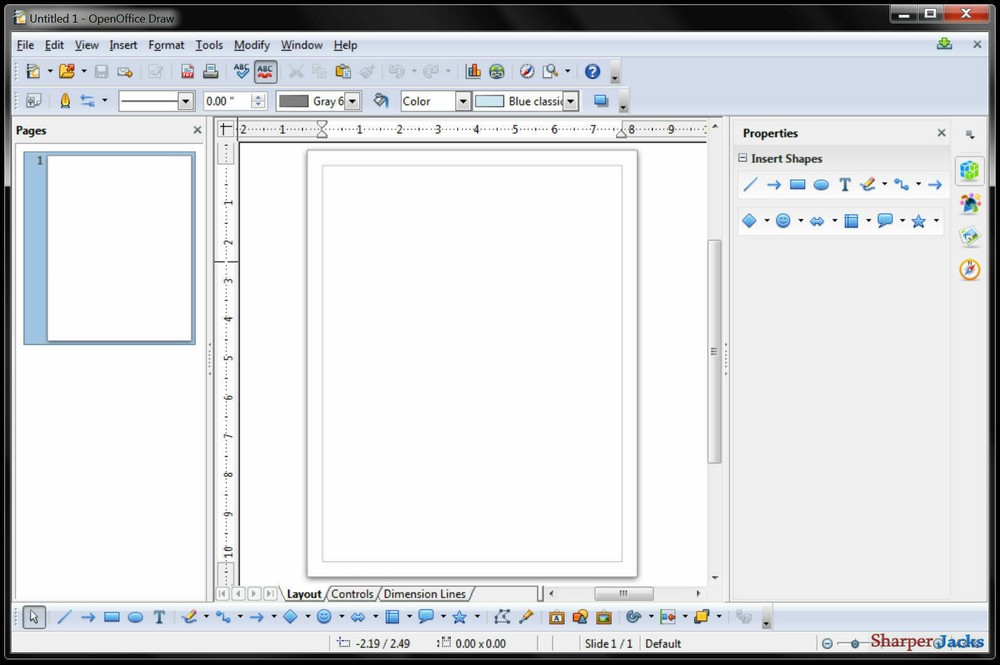The width and height of the screenshot is (1000, 665).
Task: Open the Modify menu
Action: (x=251, y=45)
